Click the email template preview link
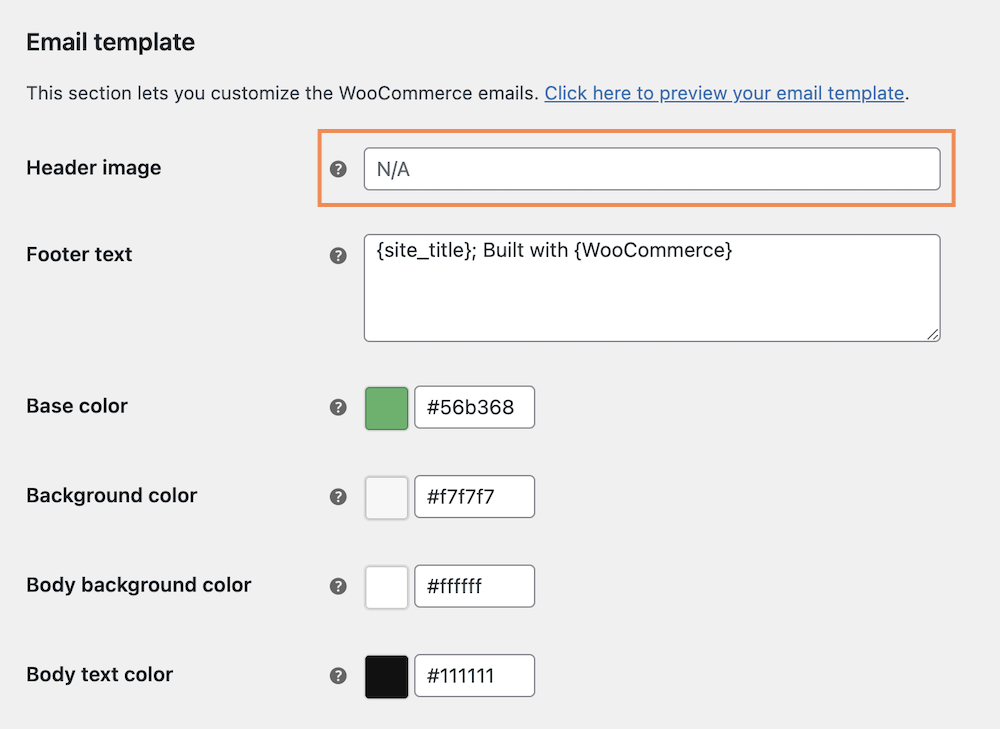The width and height of the screenshot is (1000, 729). coord(723,92)
